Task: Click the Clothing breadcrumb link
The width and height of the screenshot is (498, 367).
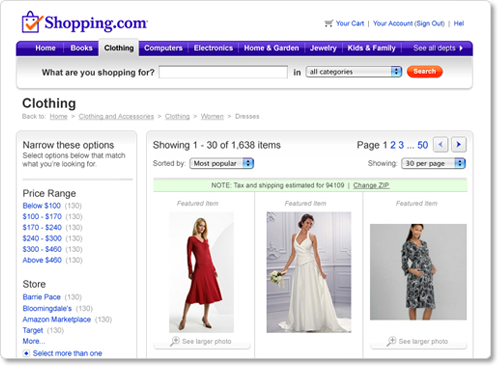Action: click(177, 116)
